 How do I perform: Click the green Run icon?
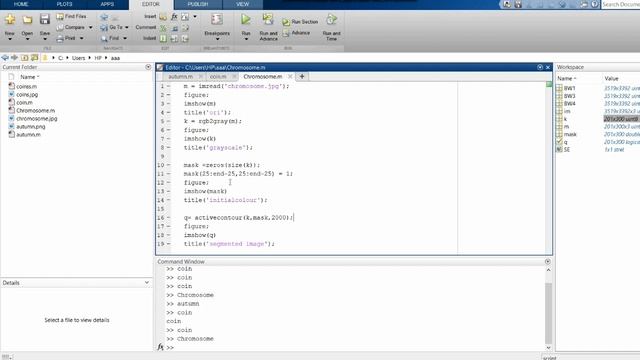246,19
